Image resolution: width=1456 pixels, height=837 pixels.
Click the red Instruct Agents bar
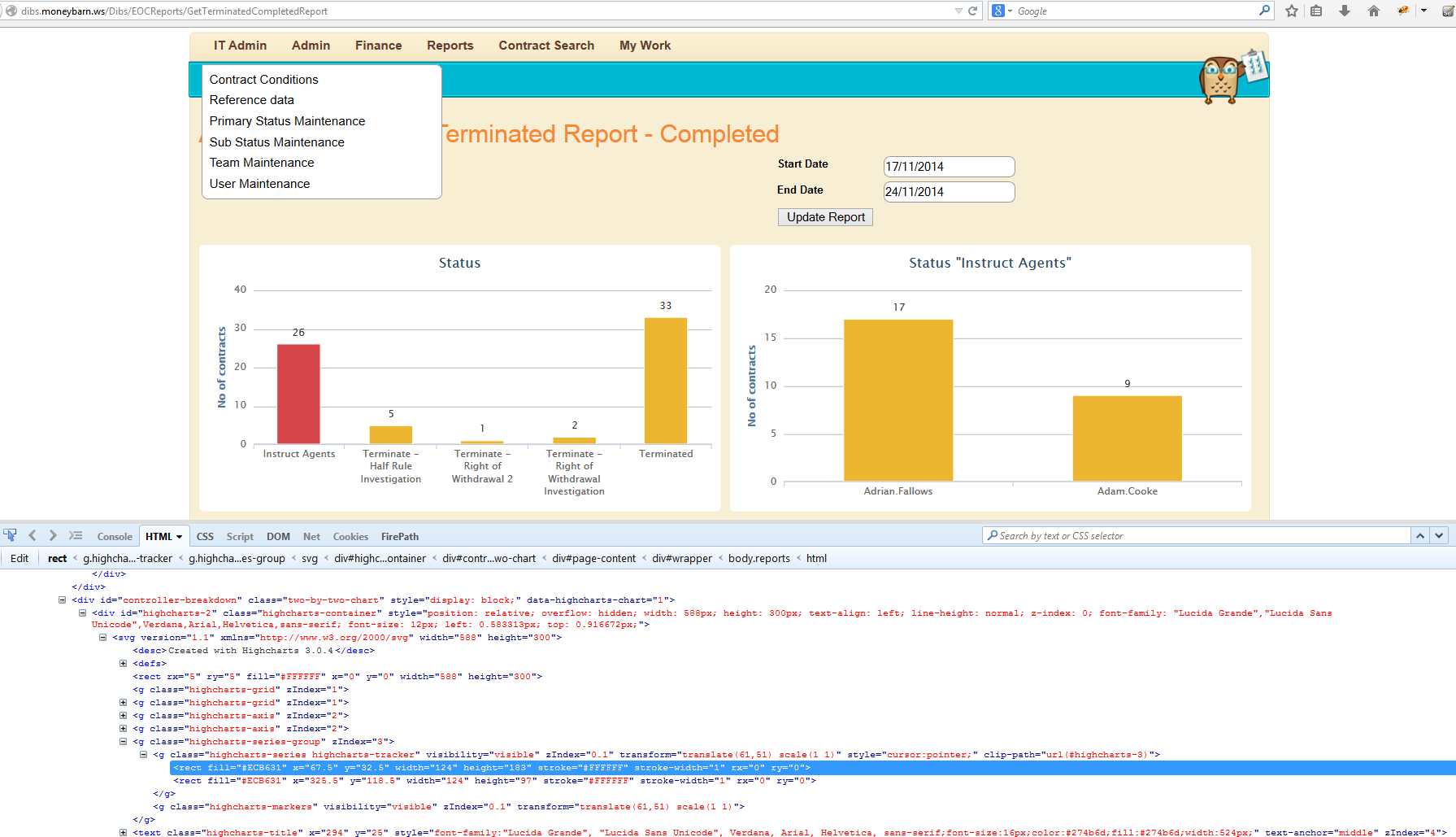click(298, 394)
